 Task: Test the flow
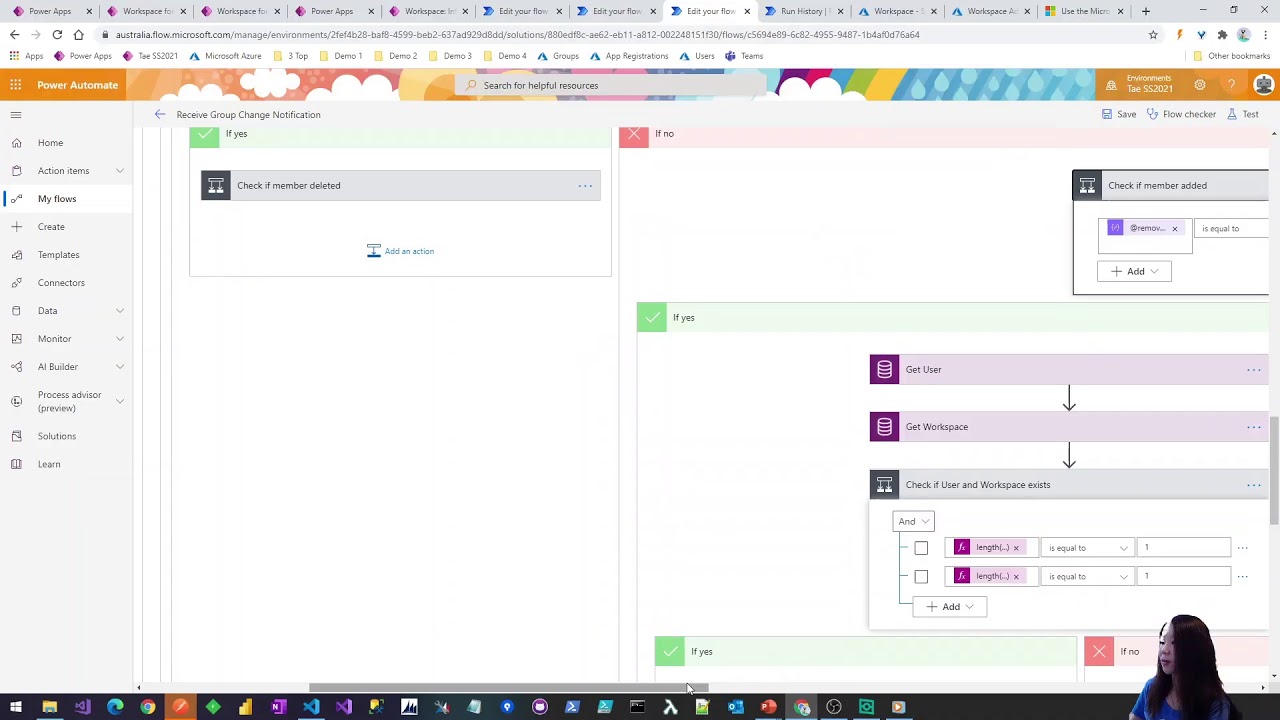click(x=1243, y=114)
